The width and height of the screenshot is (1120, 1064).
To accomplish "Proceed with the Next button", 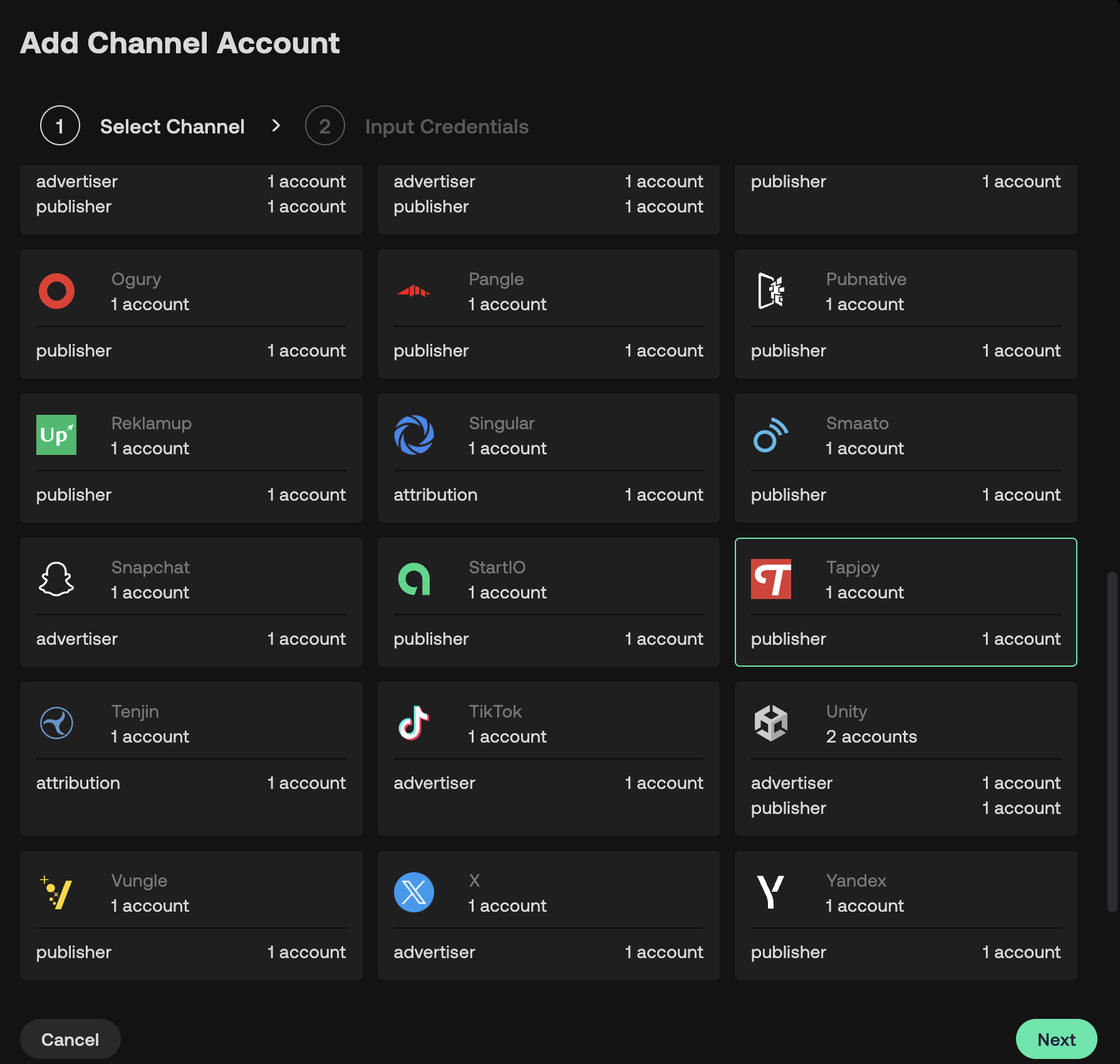I will [1056, 1040].
